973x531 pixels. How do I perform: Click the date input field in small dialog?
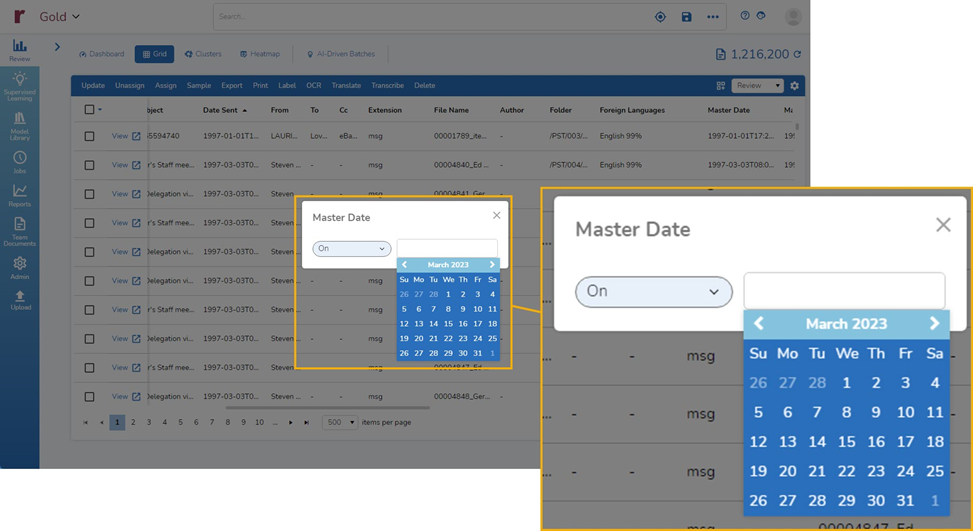point(447,248)
